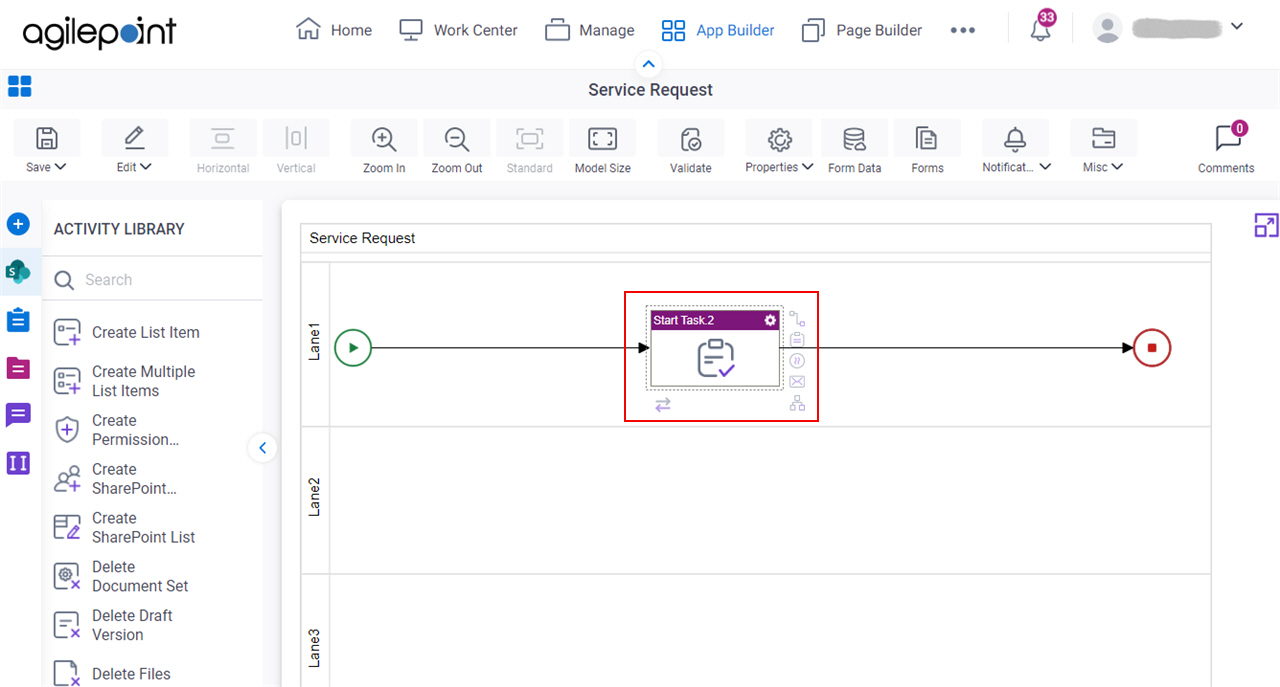Open more navigation options ellipsis

click(963, 30)
